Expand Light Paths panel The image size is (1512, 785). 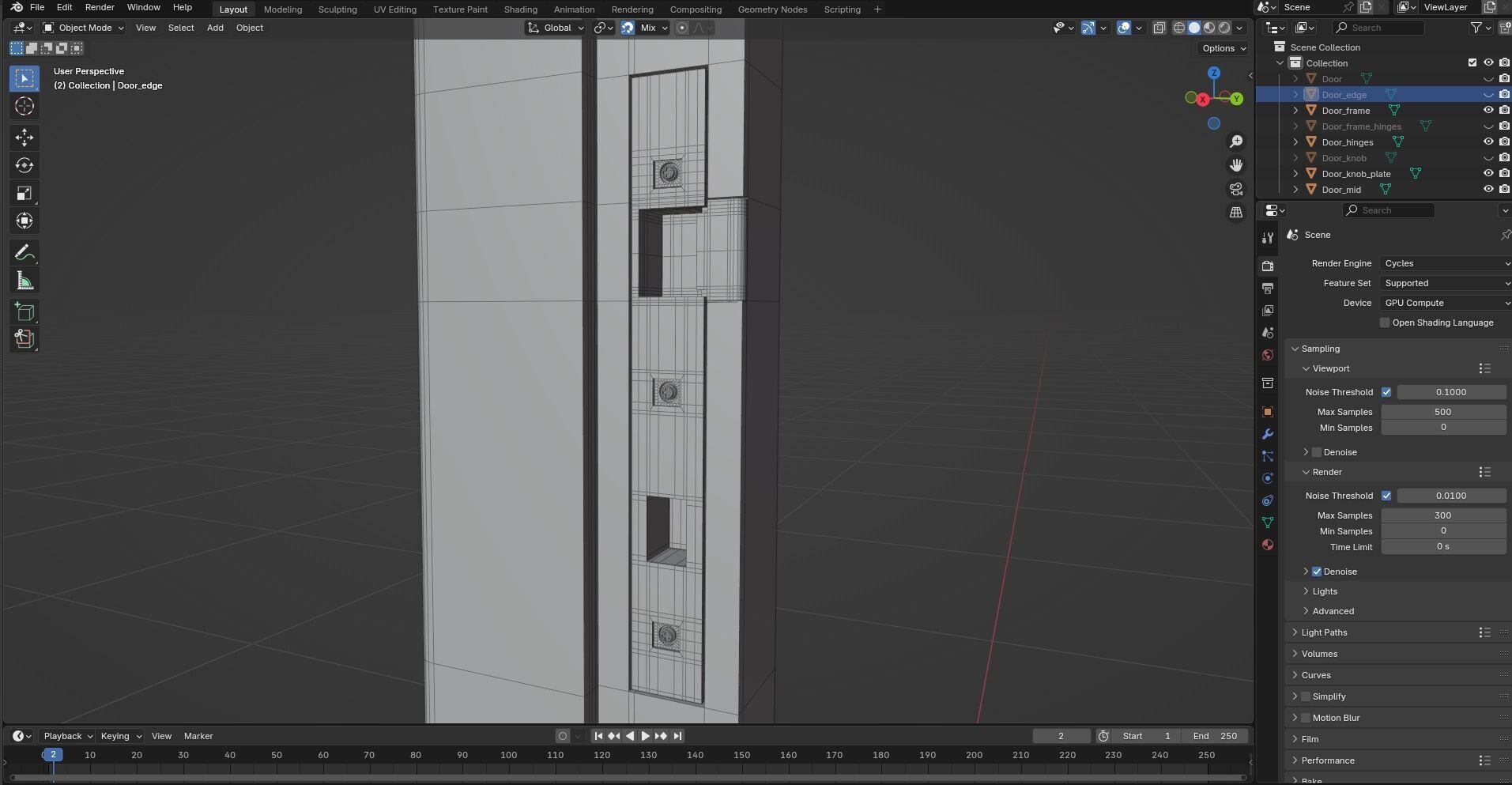(1324, 632)
